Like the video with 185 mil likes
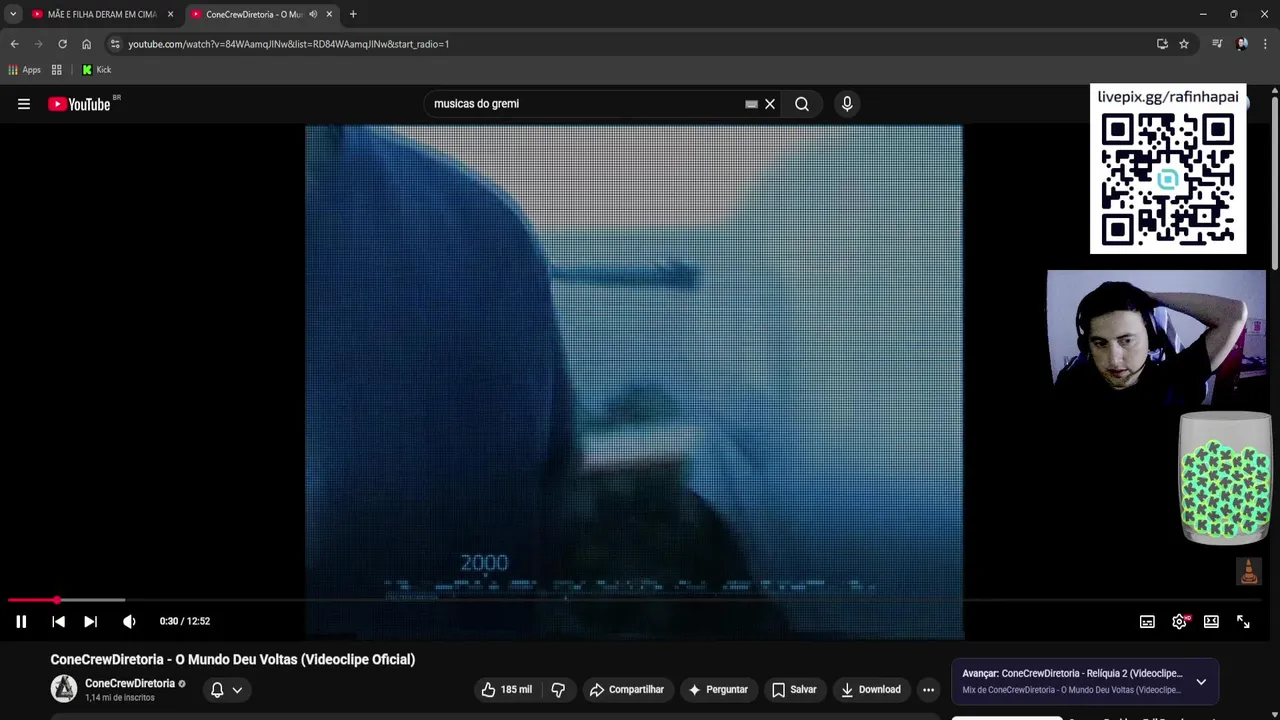 point(507,689)
